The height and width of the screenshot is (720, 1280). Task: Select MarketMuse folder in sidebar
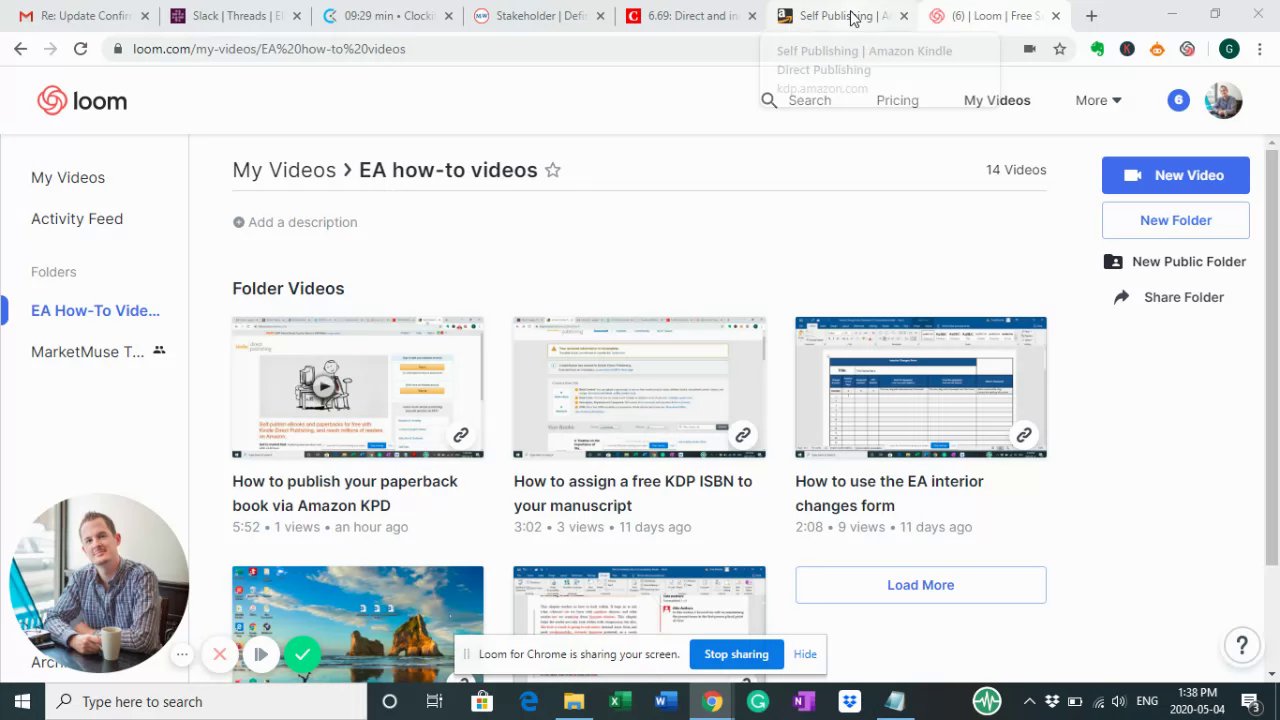point(97,351)
